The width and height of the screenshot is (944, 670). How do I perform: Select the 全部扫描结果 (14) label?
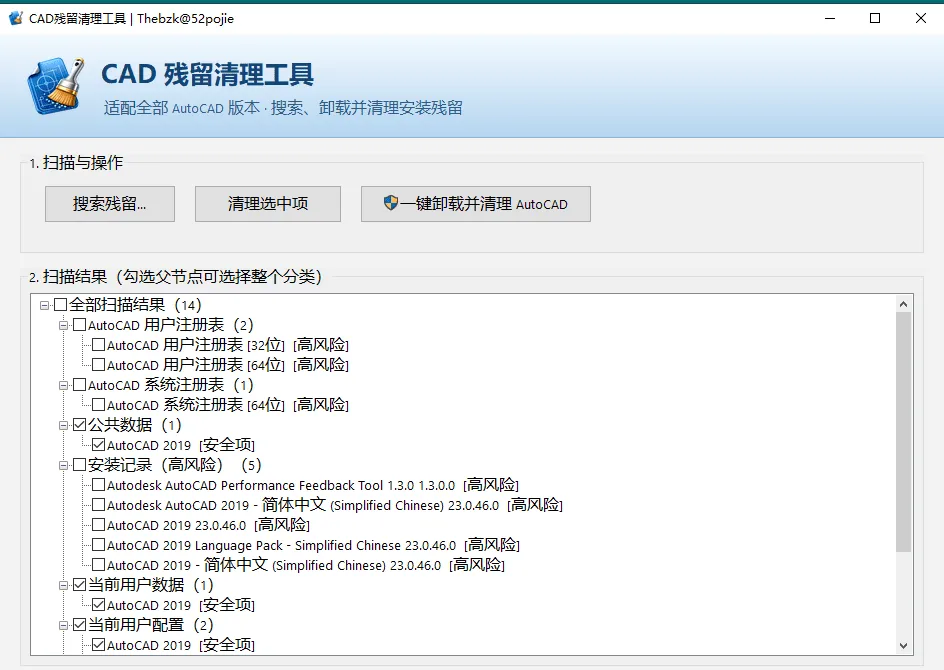click(x=135, y=305)
